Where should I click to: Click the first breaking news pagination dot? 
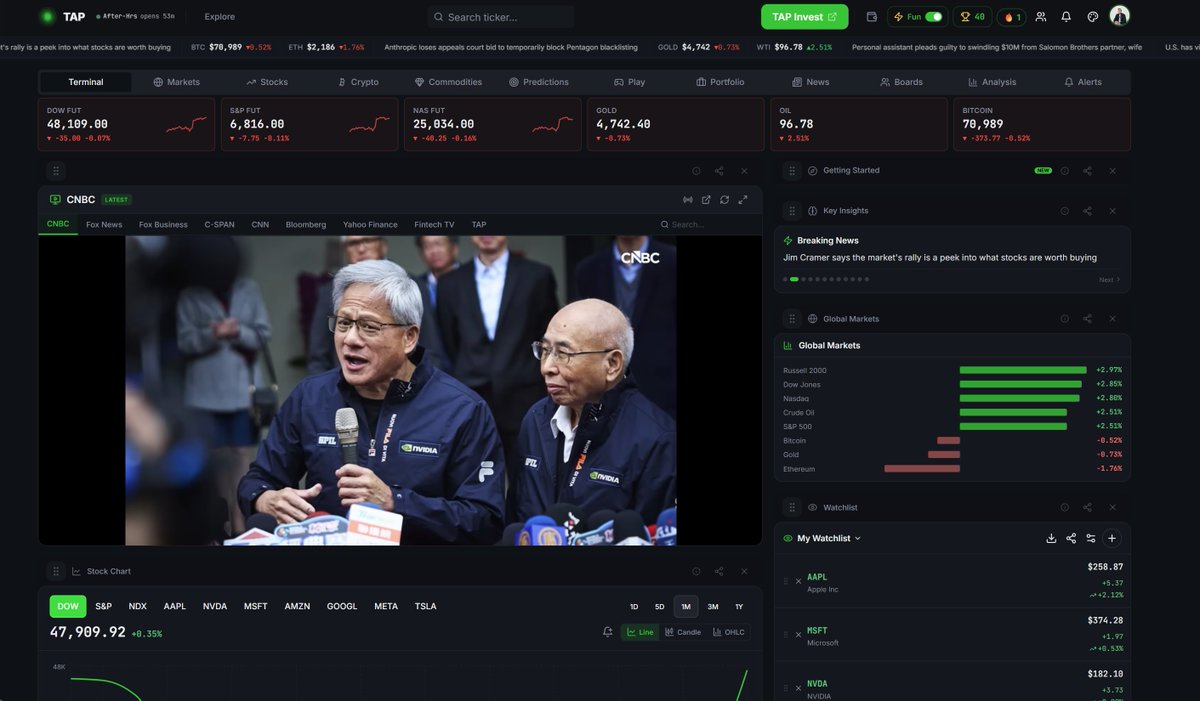point(785,279)
